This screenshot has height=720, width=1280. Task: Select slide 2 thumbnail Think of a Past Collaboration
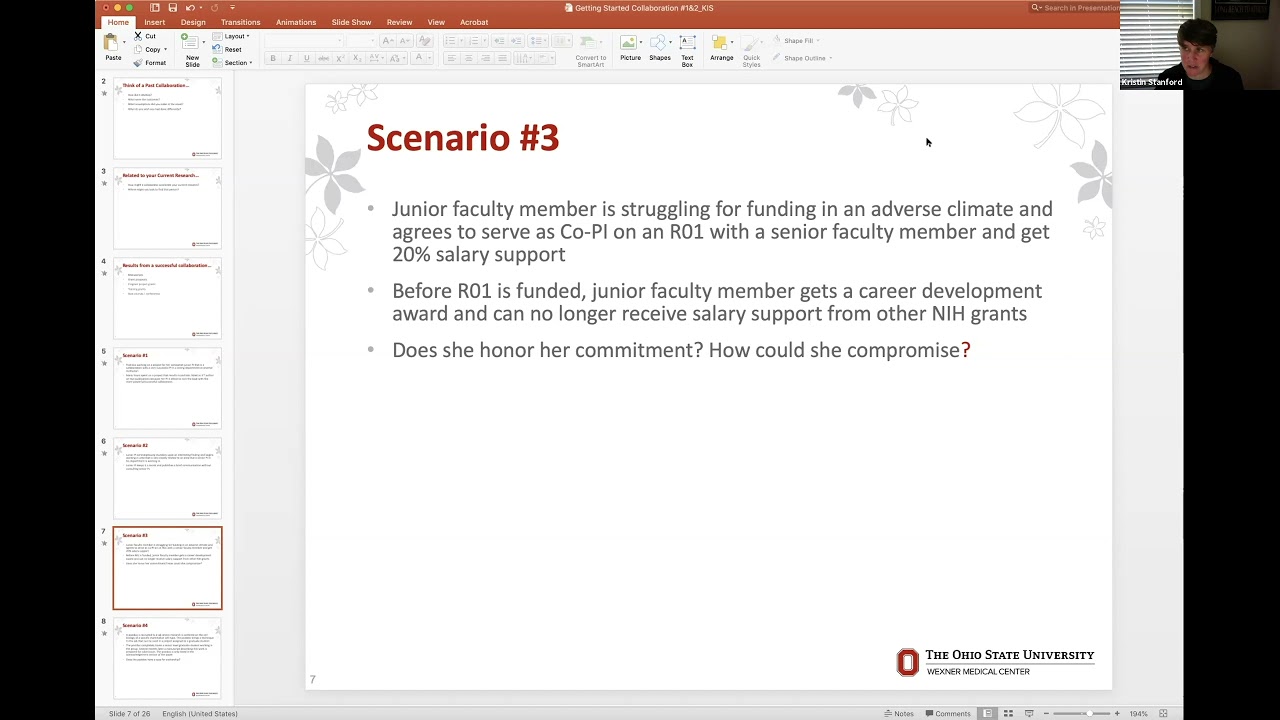[167, 118]
